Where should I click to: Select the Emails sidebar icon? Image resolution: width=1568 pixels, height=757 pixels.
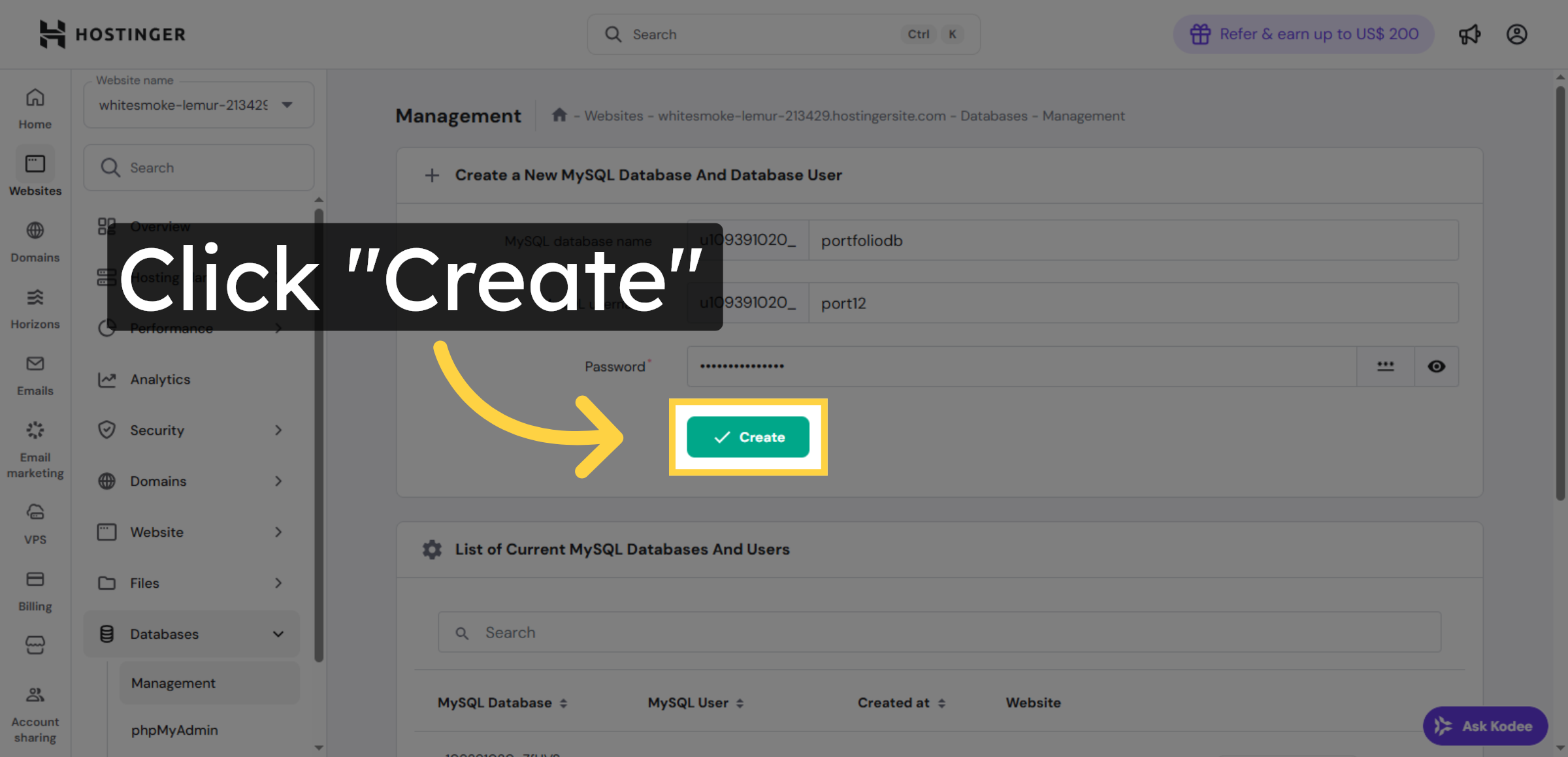click(35, 364)
